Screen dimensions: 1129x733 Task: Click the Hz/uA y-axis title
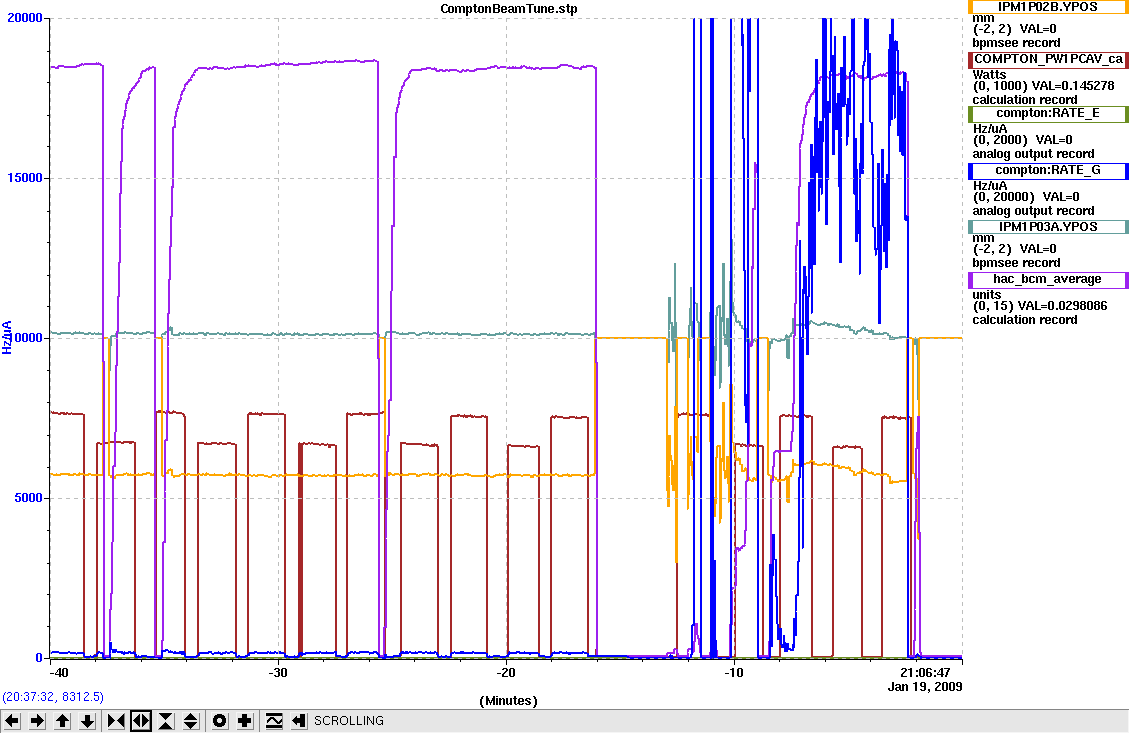pyautogui.click(x=8, y=337)
